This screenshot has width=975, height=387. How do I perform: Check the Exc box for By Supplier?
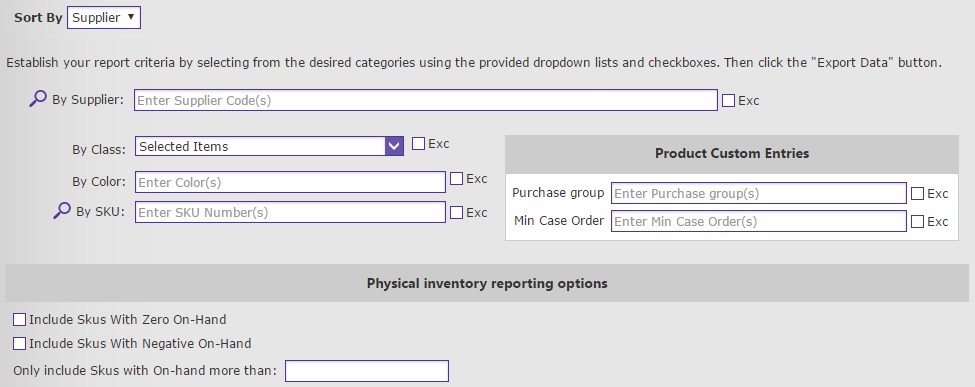(729, 100)
